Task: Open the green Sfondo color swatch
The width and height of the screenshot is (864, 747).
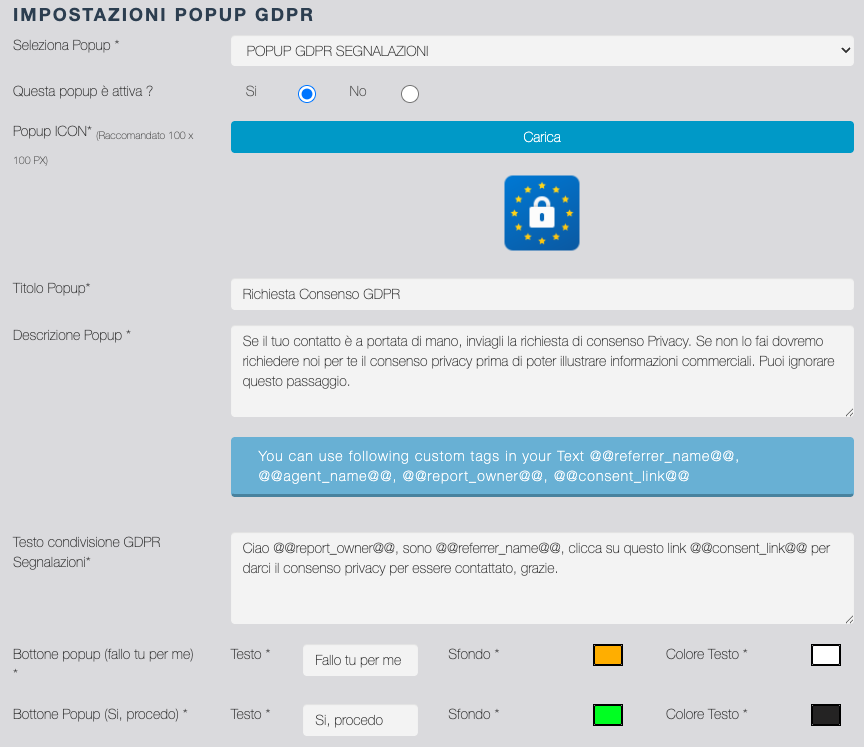Action: pos(608,715)
